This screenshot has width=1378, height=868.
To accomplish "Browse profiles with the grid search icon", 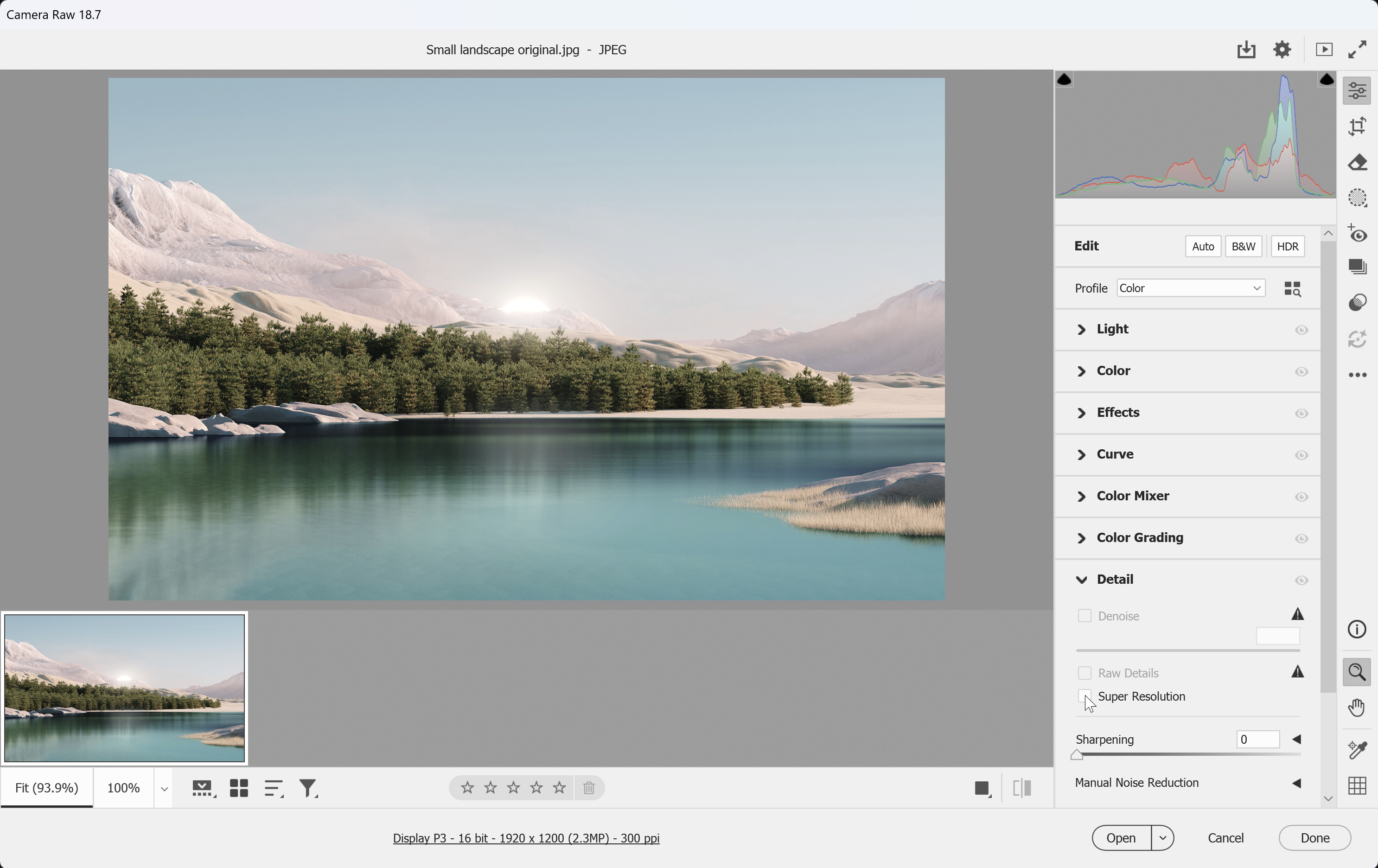I will coord(1292,289).
